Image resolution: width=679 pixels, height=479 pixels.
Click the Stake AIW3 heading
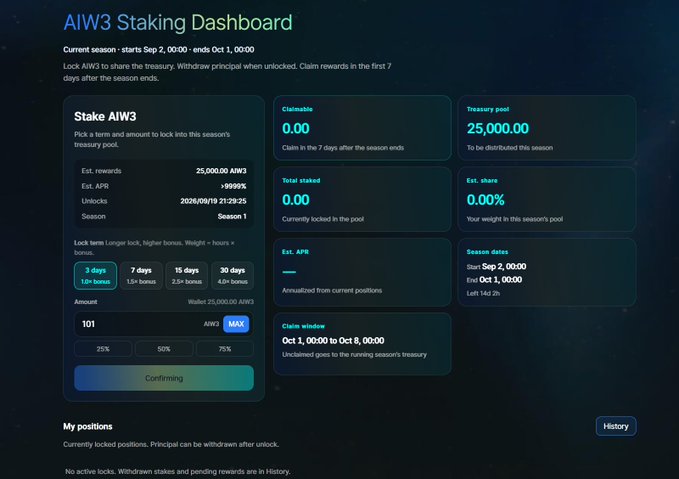105,117
